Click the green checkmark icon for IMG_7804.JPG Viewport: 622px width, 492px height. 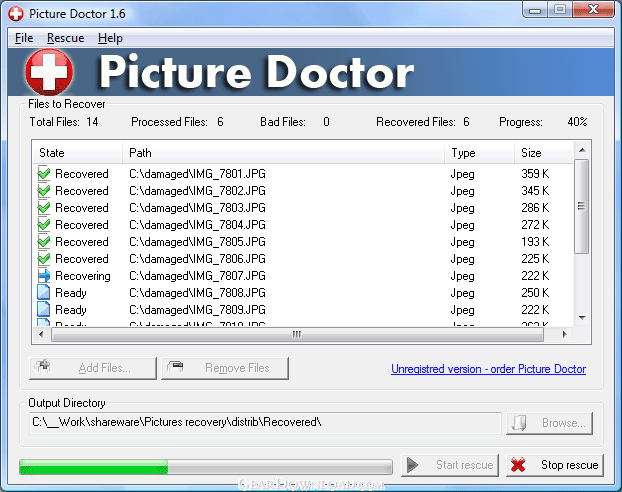(x=44, y=225)
